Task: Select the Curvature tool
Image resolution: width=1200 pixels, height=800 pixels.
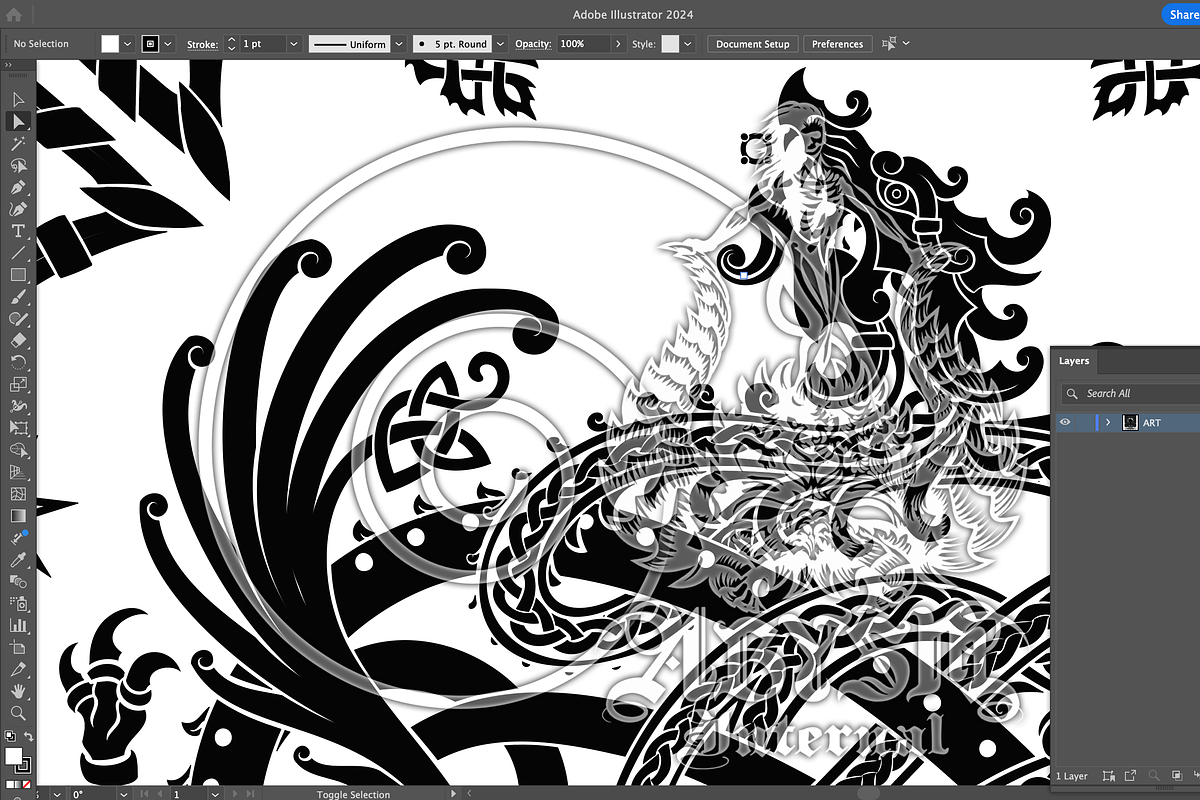Action: click(18, 209)
